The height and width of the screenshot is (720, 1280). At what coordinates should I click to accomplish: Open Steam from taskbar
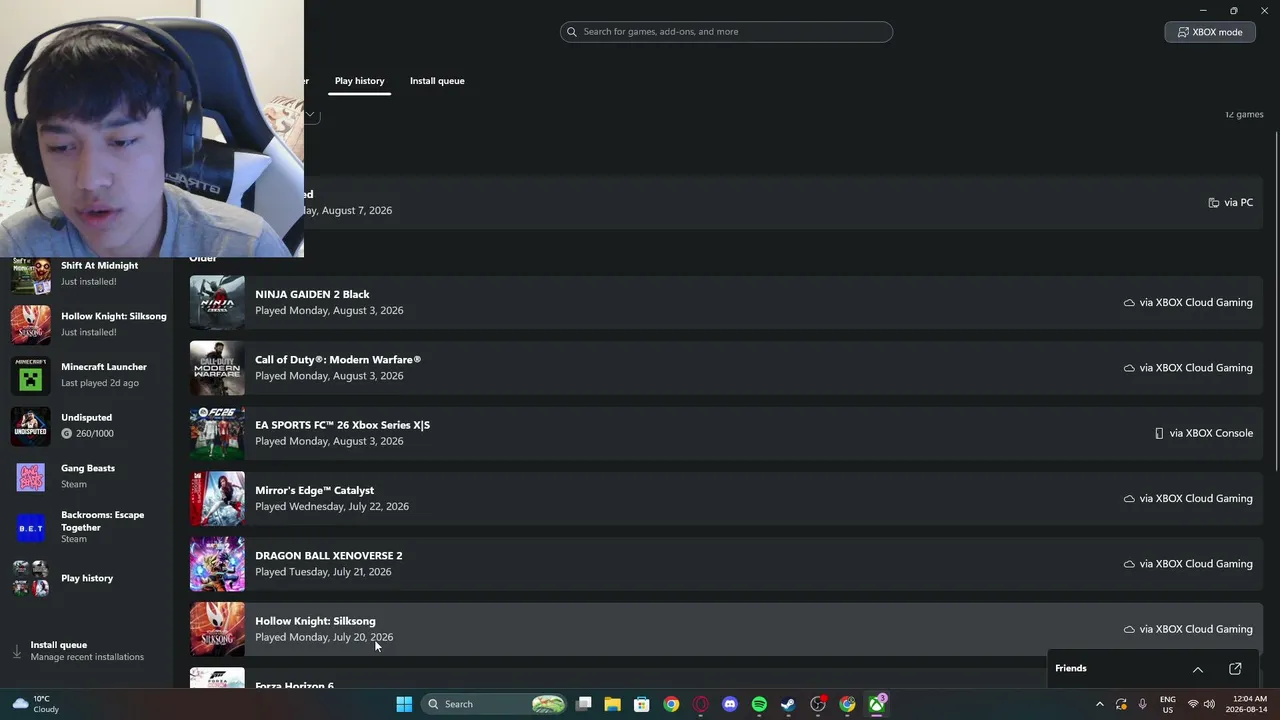pos(788,704)
